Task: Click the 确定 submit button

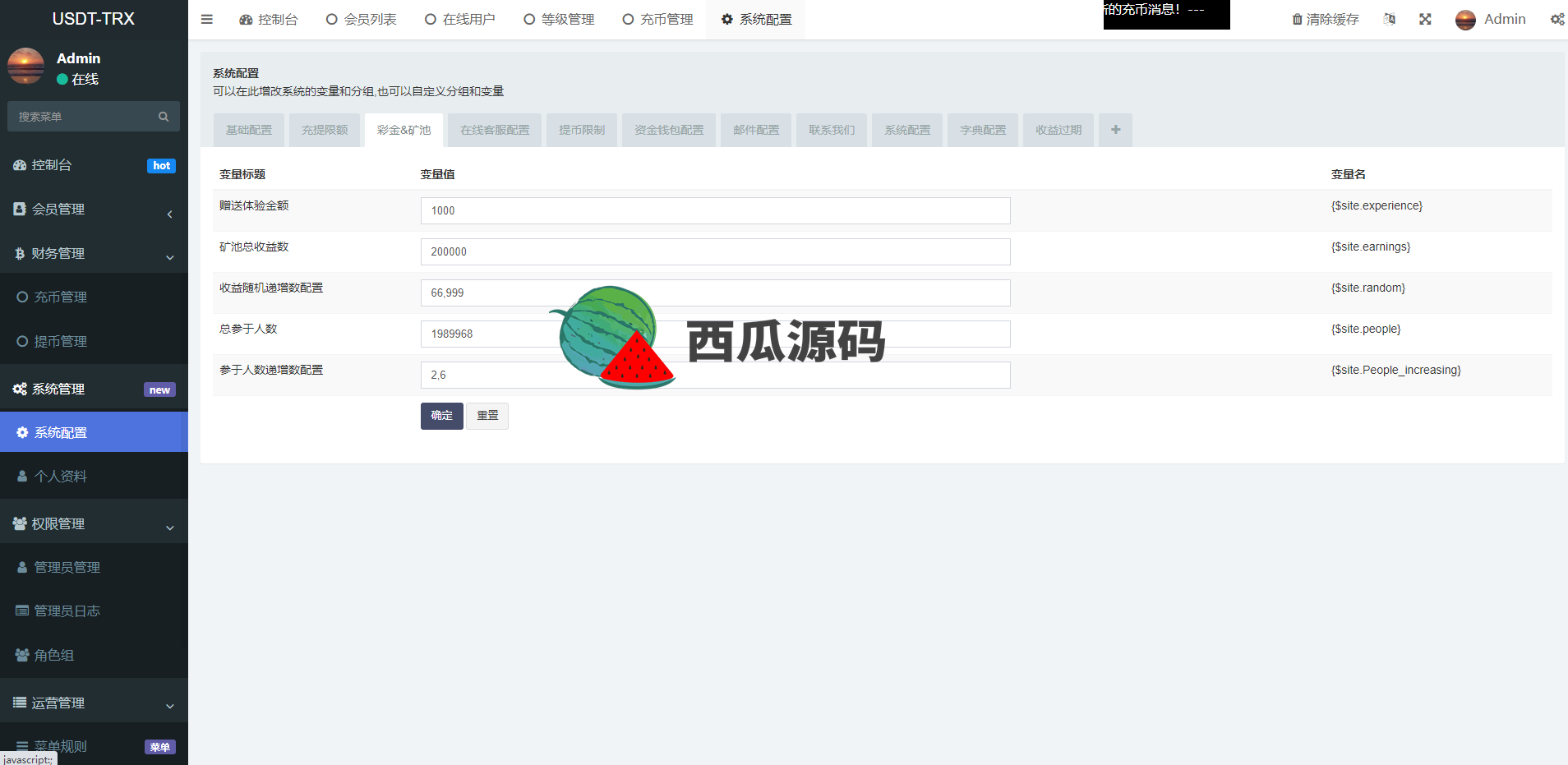Action: tap(442, 416)
